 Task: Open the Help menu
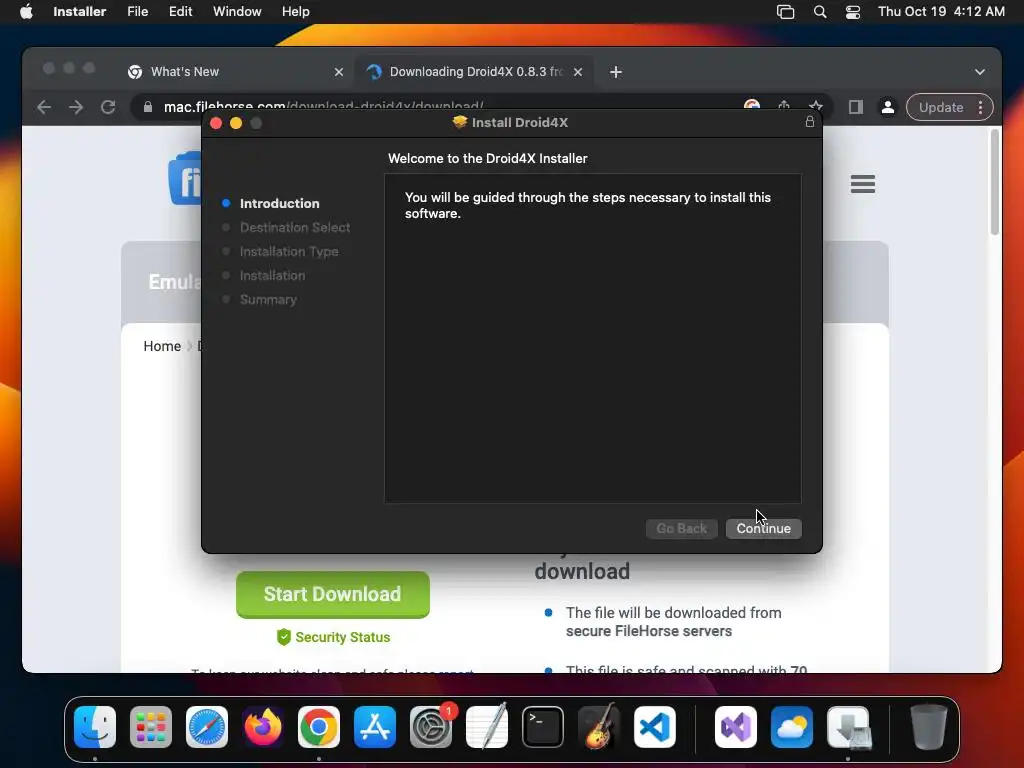295,11
